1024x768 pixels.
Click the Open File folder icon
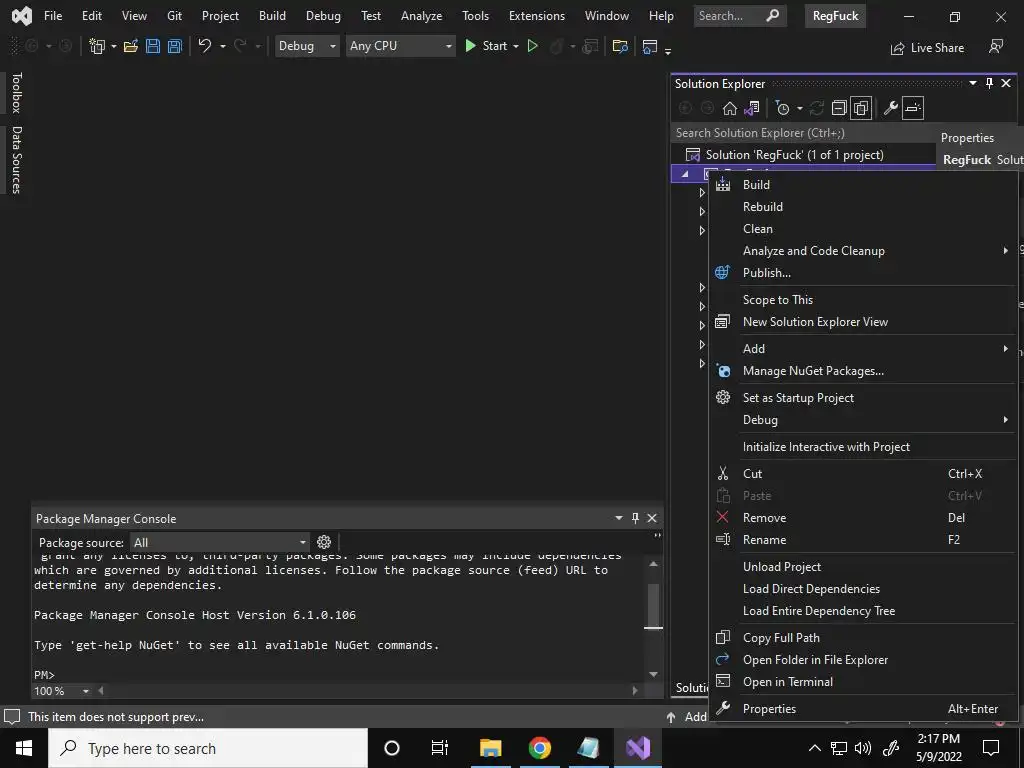(131, 46)
